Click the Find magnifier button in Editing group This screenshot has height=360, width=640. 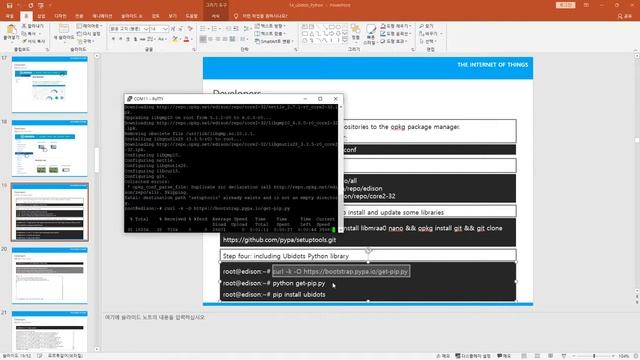pos(426,26)
